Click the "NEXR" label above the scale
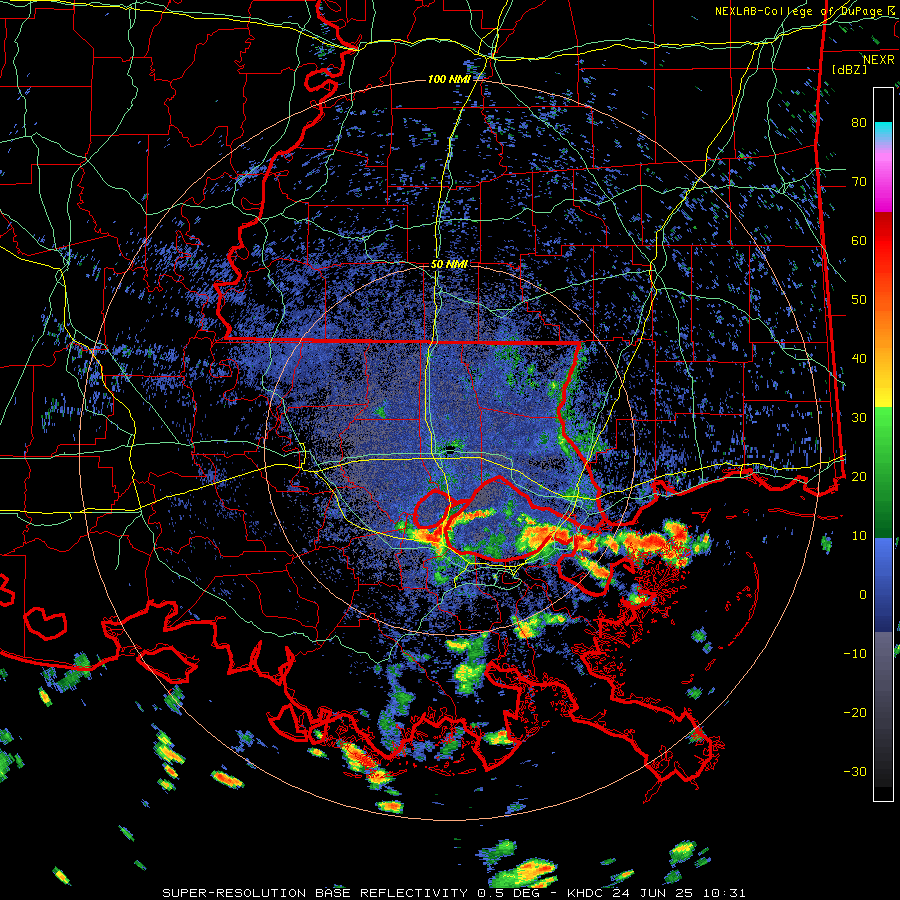Image resolution: width=900 pixels, height=900 pixels. click(879, 60)
